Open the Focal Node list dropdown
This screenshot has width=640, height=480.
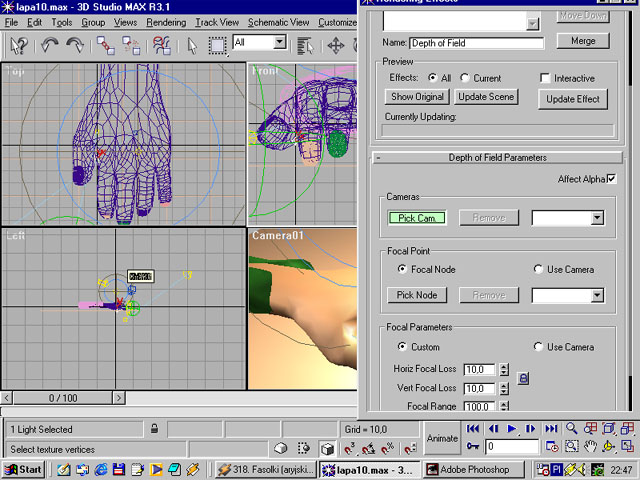pyautogui.click(x=597, y=296)
